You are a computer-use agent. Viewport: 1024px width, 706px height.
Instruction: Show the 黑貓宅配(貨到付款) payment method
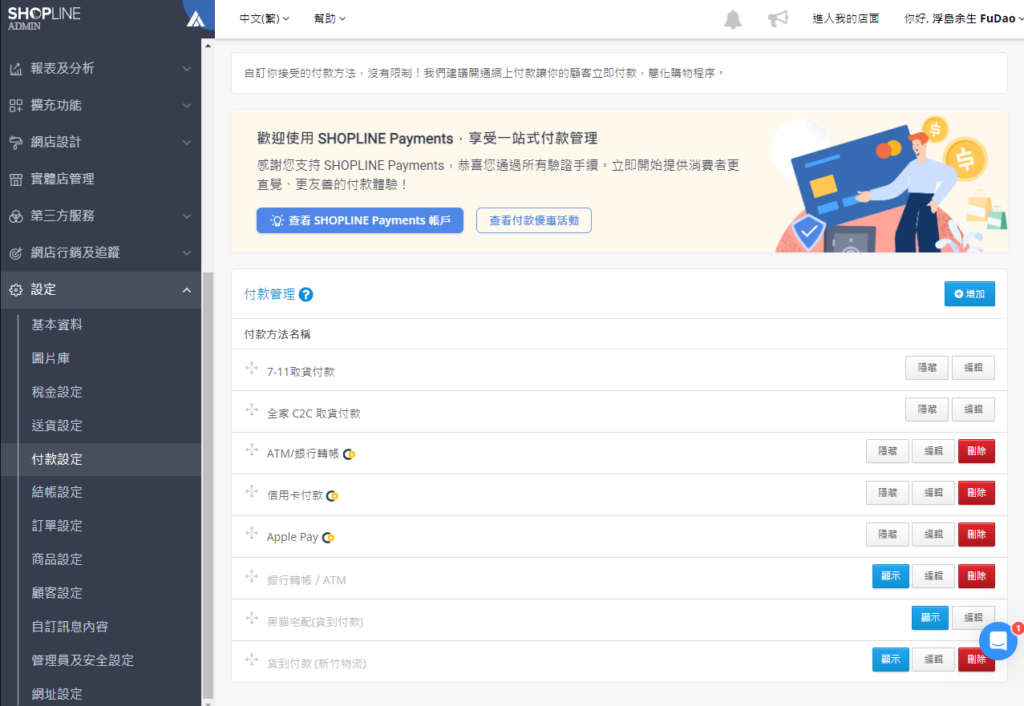930,617
